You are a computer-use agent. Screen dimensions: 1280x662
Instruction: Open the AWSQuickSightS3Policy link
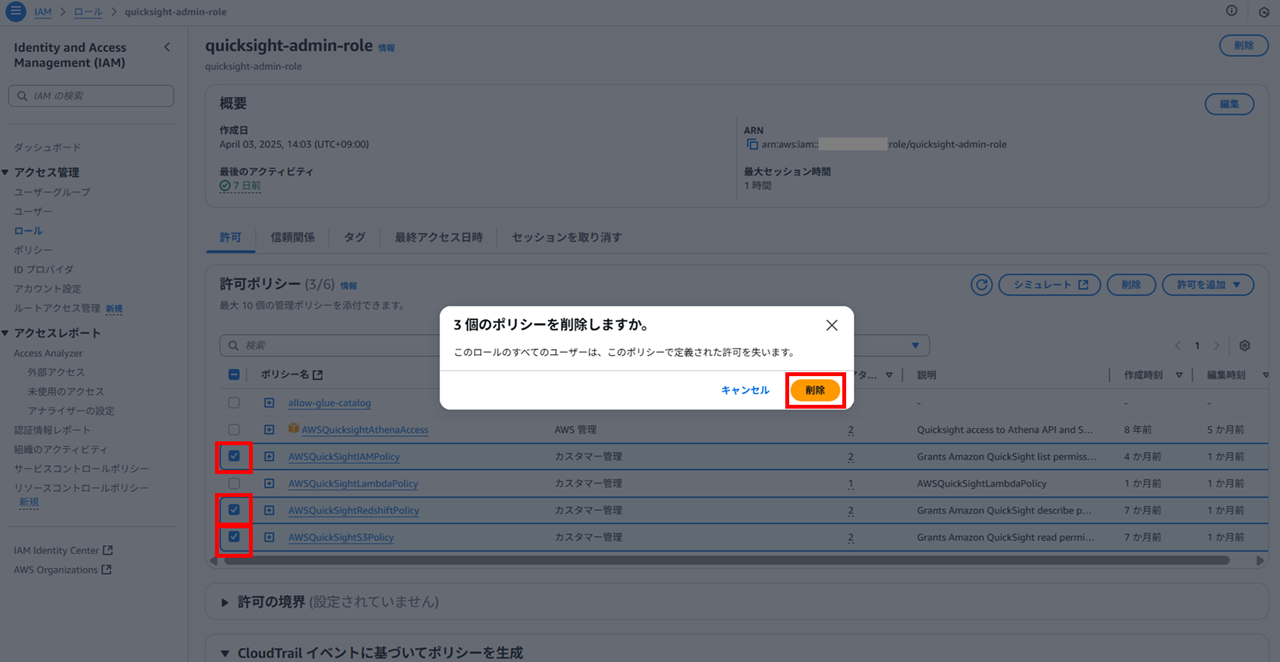[341, 537]
